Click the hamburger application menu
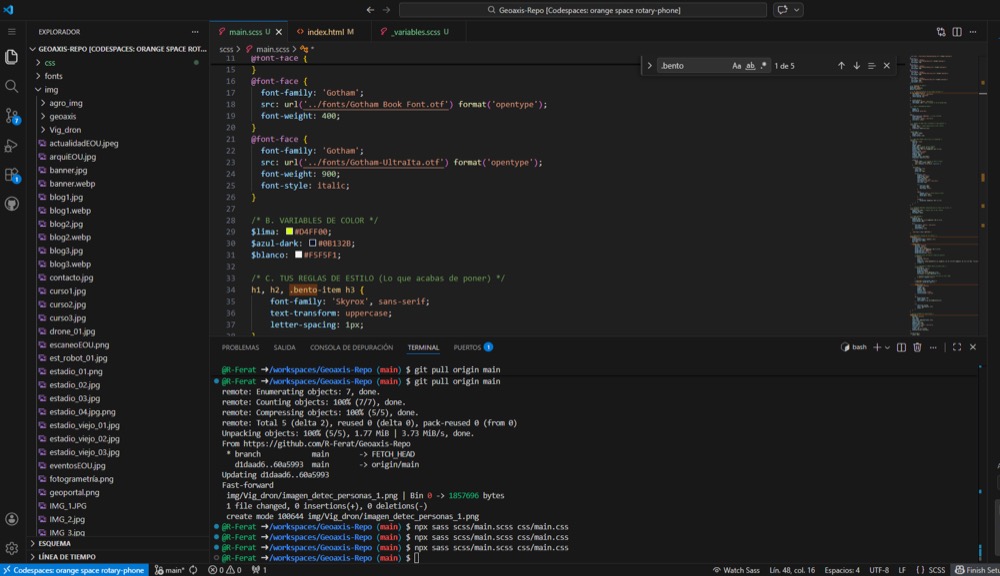This screenshot has width=1000, height=576. (11, 31)
